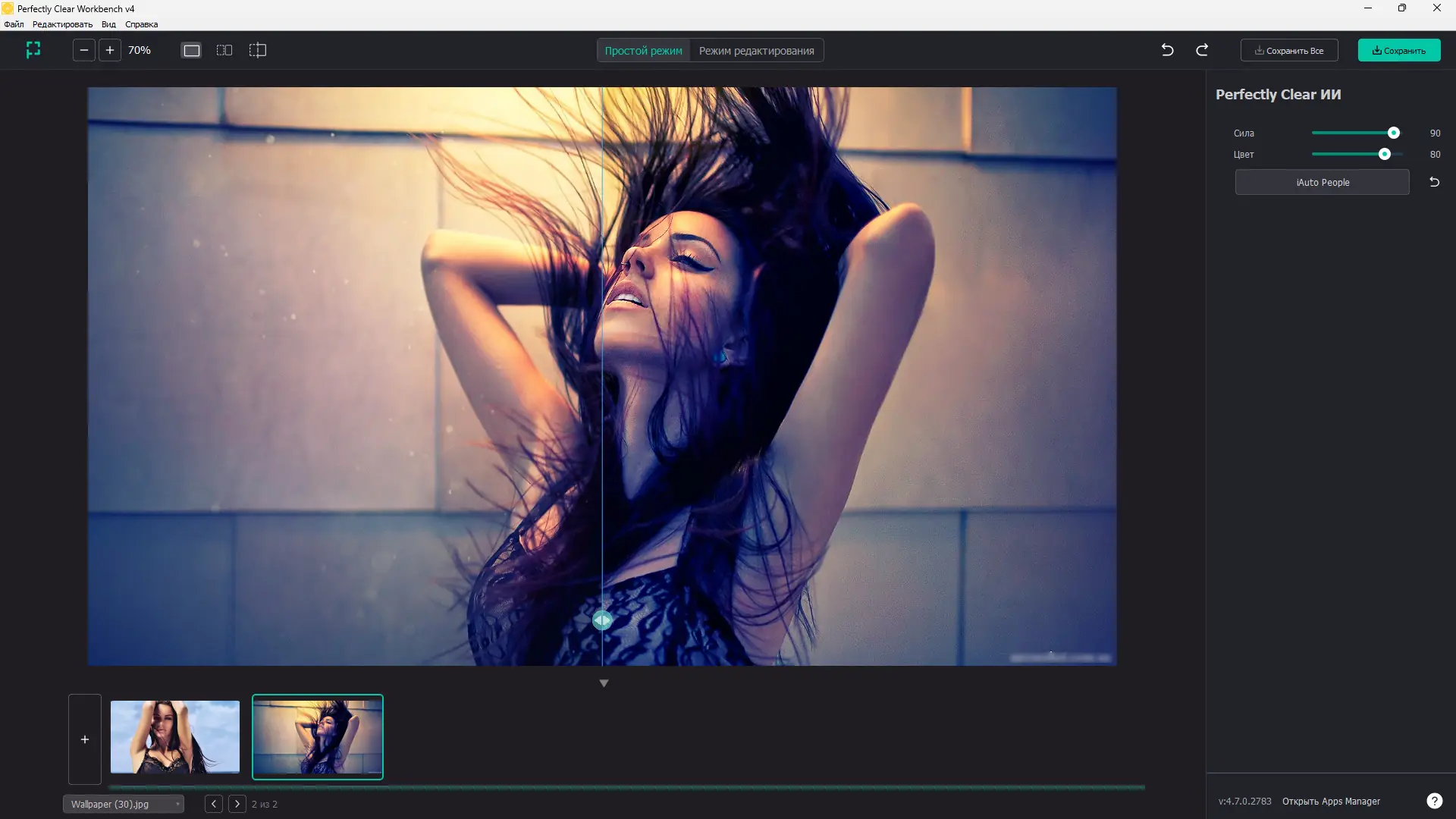Zoom in with the plus button

point(110,50)
